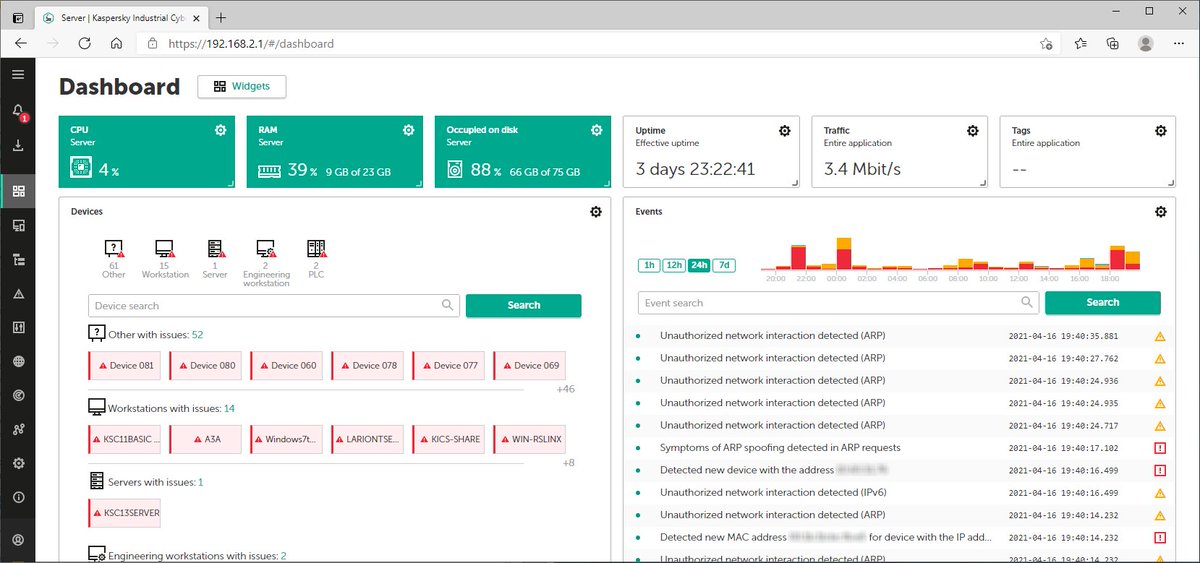Open Device 069 tile
1200x563 pixels.
[529, 365]
